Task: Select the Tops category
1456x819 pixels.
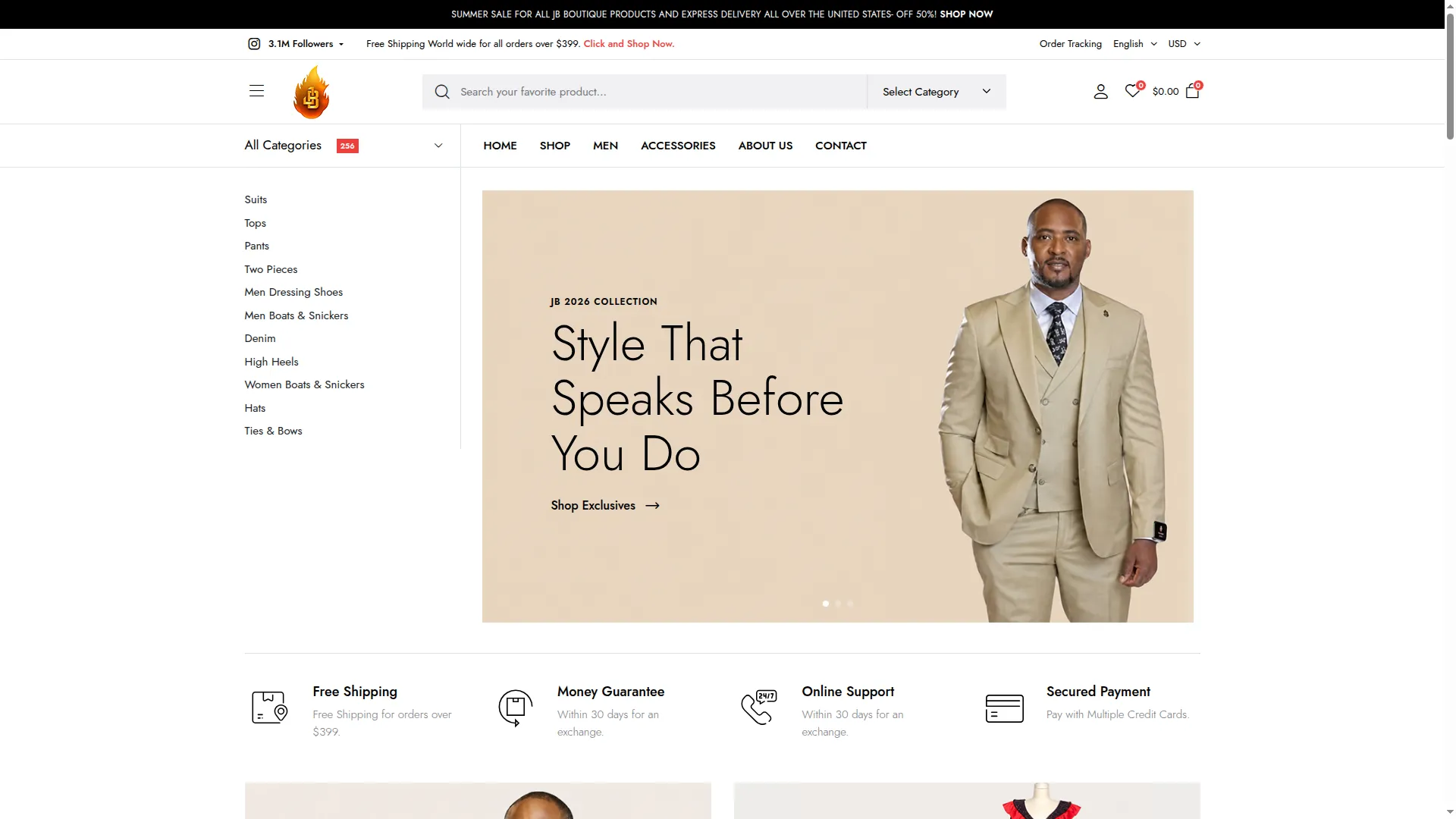Action: coord(255,223)
